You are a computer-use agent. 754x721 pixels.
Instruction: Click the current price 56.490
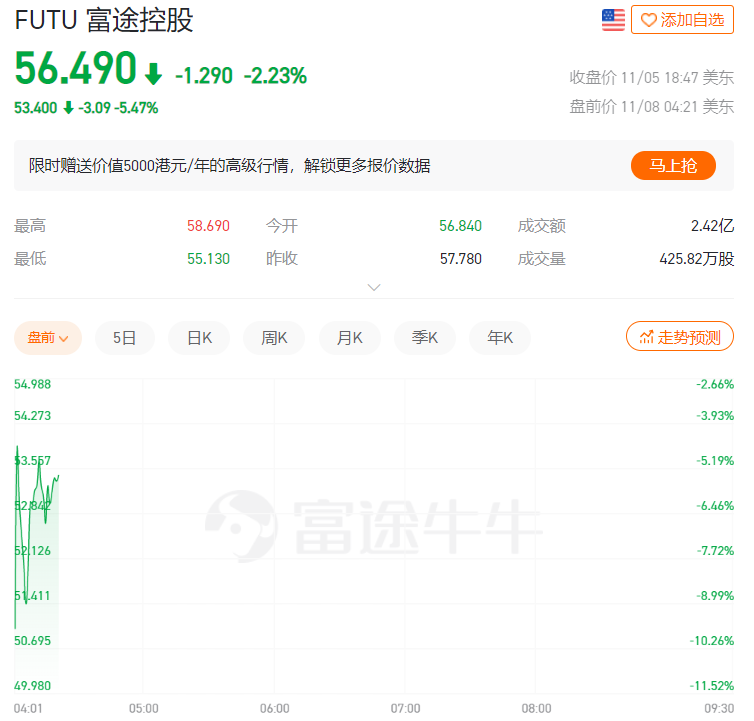pyautogui.click(x=75, y=68)
